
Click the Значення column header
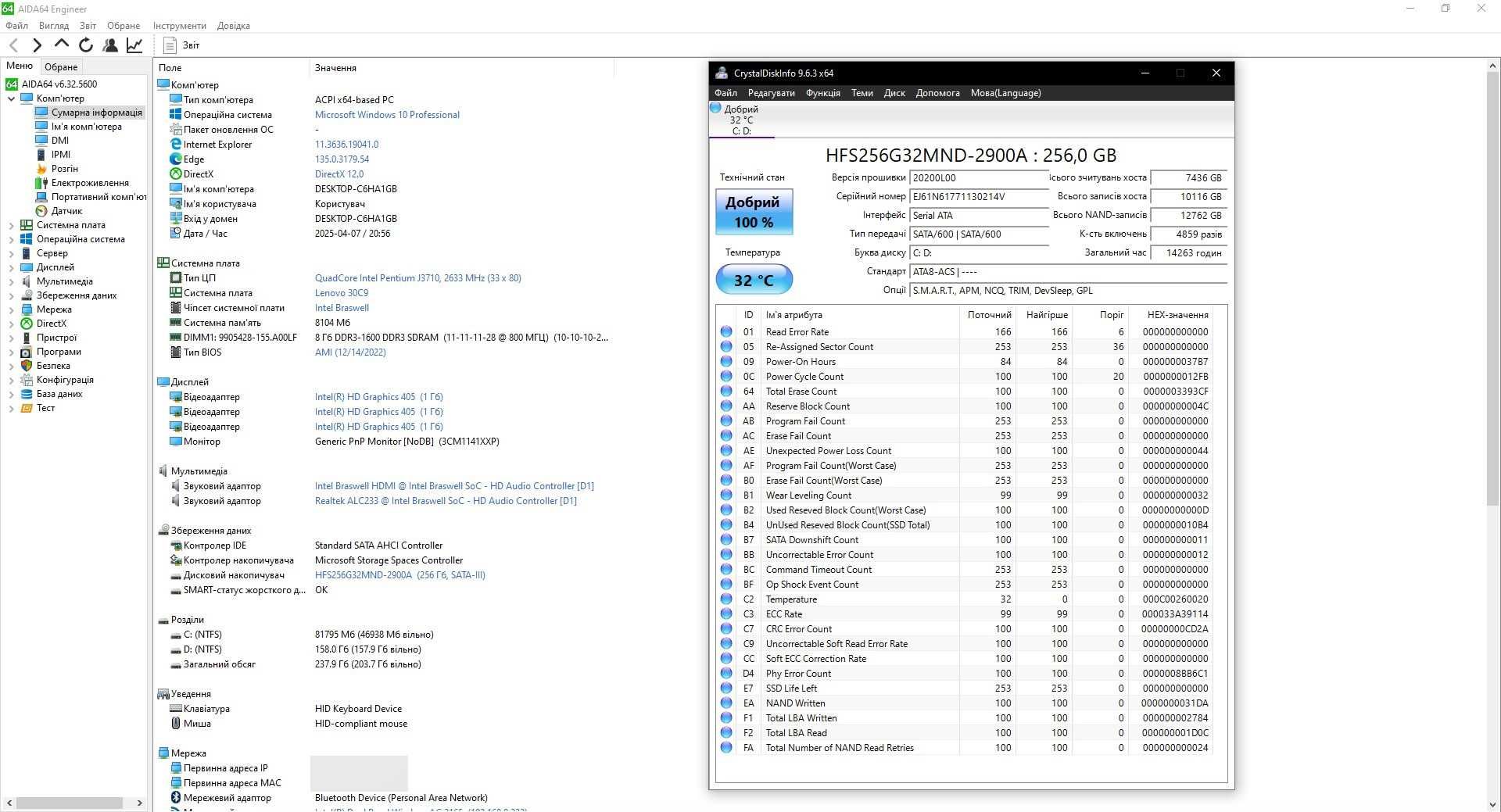click(x=335, y=68)
